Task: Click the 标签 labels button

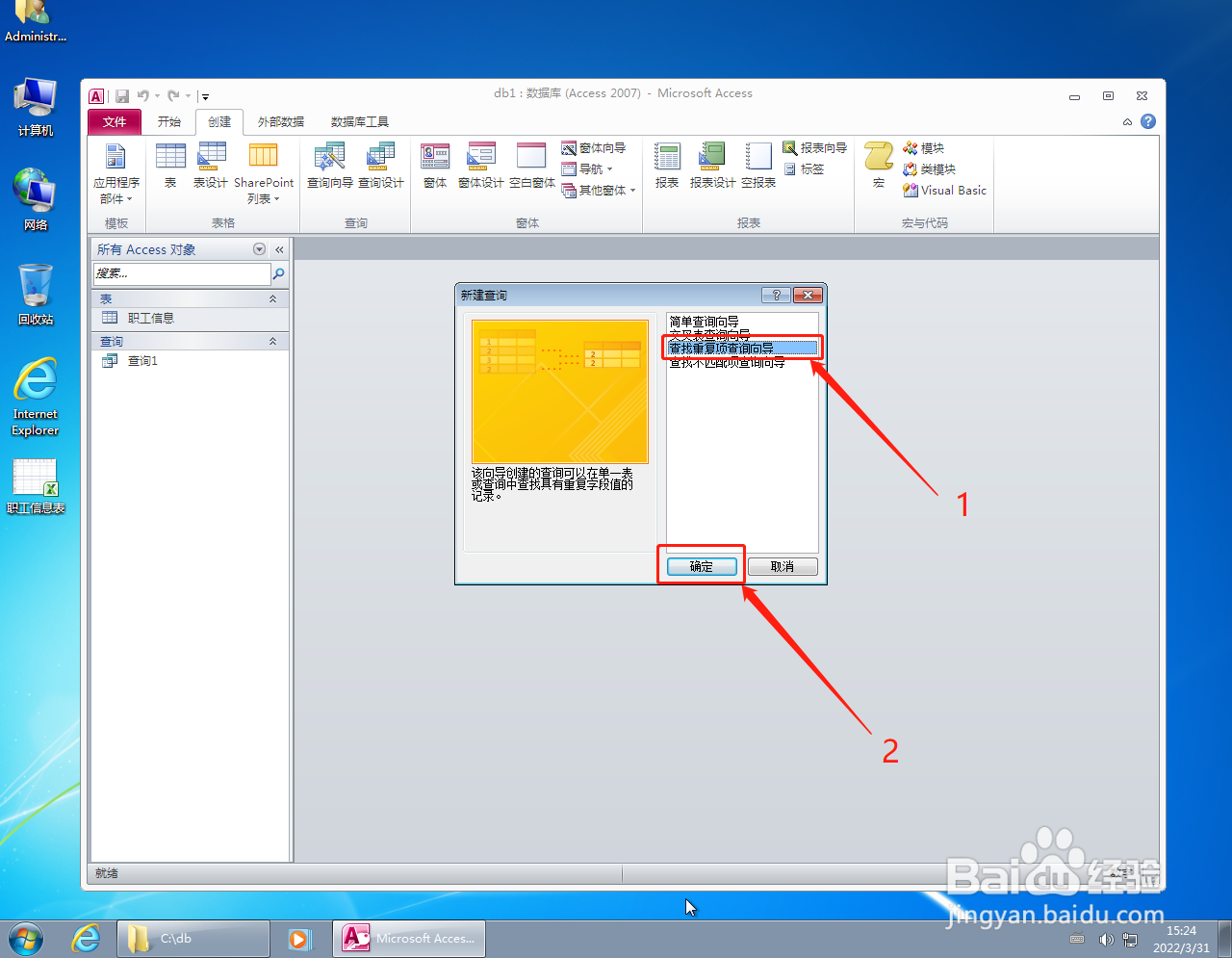Action: (804, 169)
